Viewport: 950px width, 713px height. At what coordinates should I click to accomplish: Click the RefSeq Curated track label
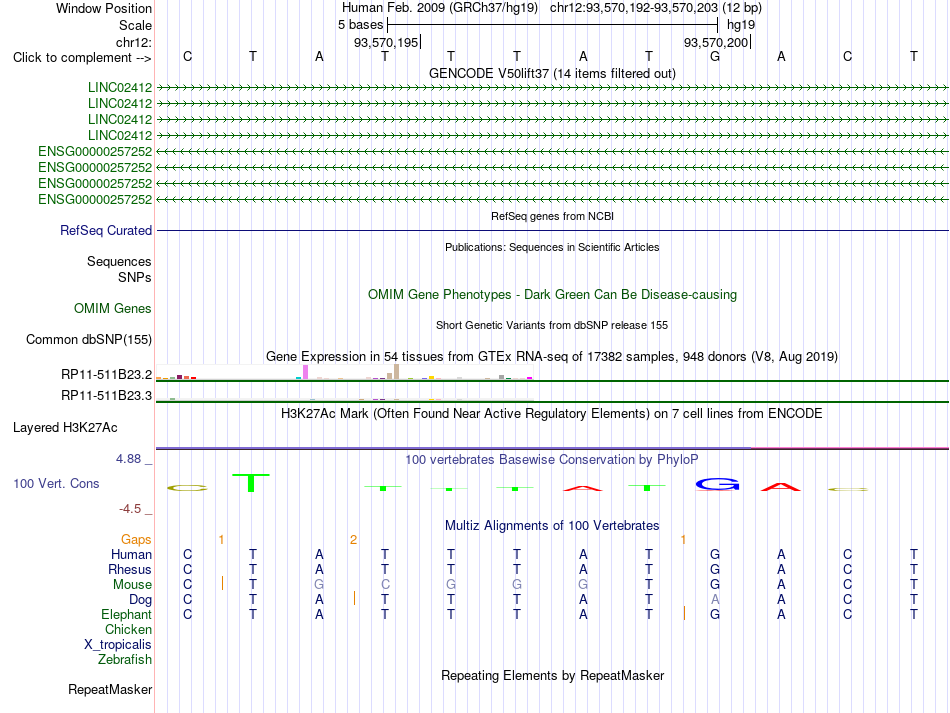(106, 230)
